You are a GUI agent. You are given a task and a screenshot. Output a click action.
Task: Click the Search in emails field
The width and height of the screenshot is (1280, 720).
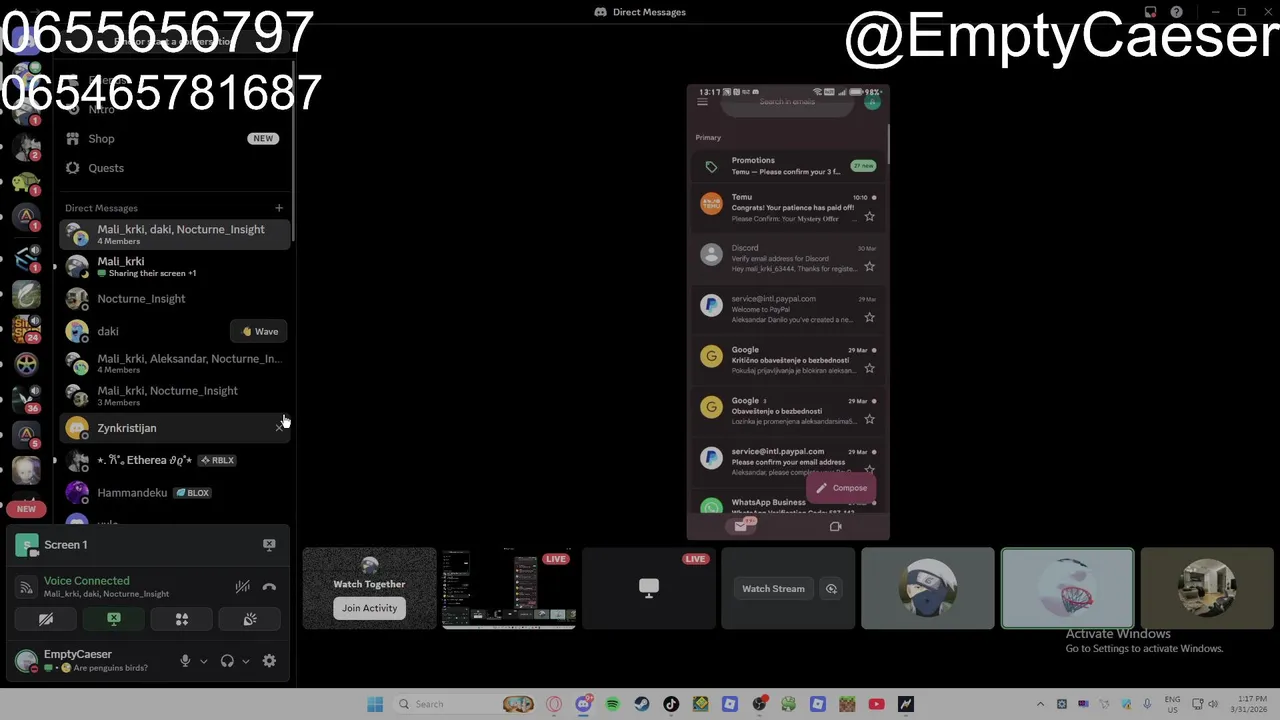[x=787, y=102]
